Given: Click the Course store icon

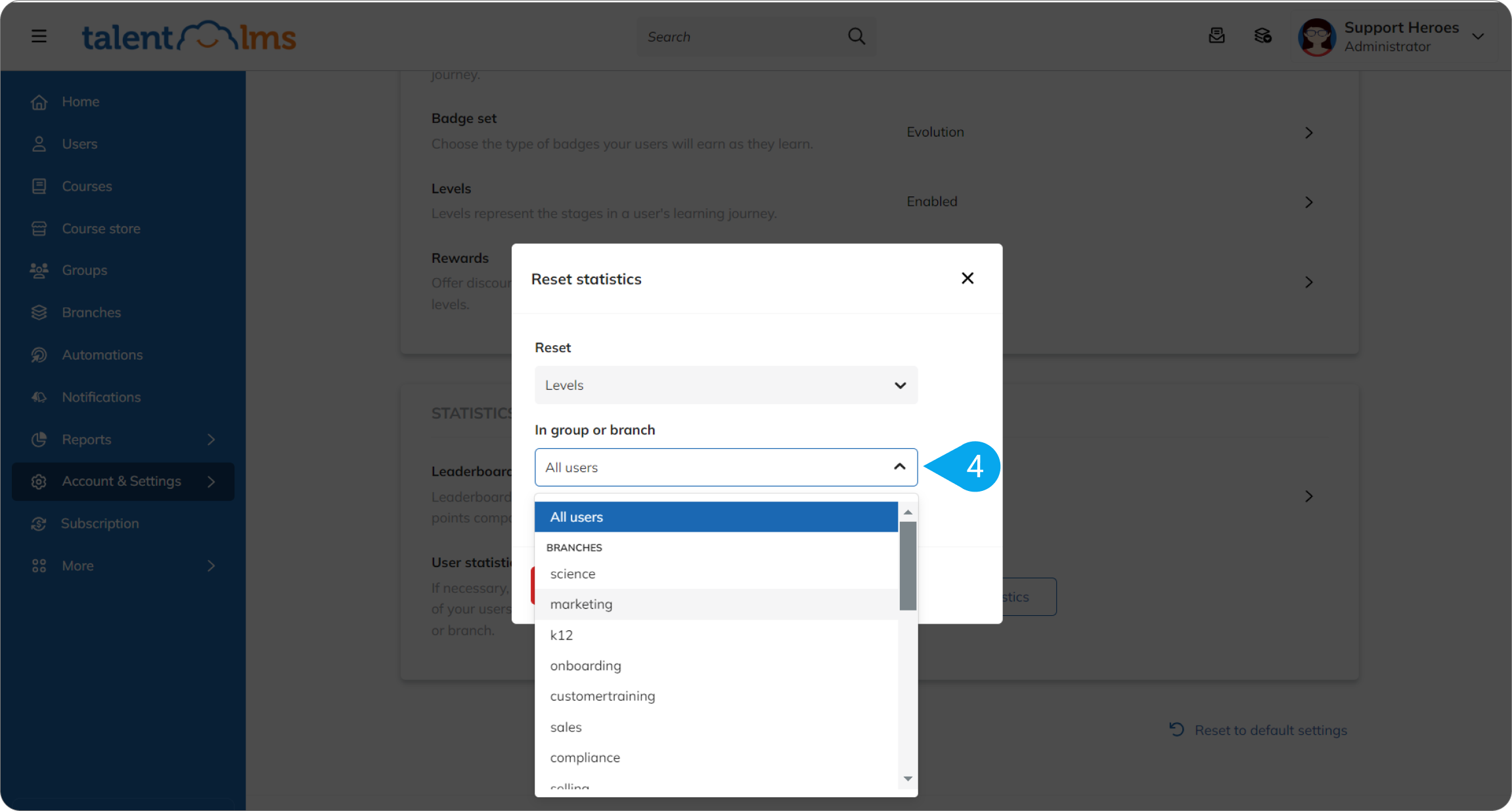Looking at the screenshot, I should 39,229.
